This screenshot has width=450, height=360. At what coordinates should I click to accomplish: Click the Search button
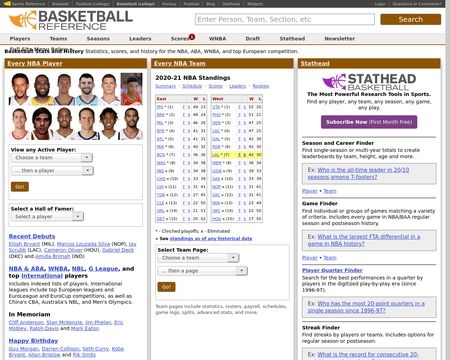(x=411, y=19)
